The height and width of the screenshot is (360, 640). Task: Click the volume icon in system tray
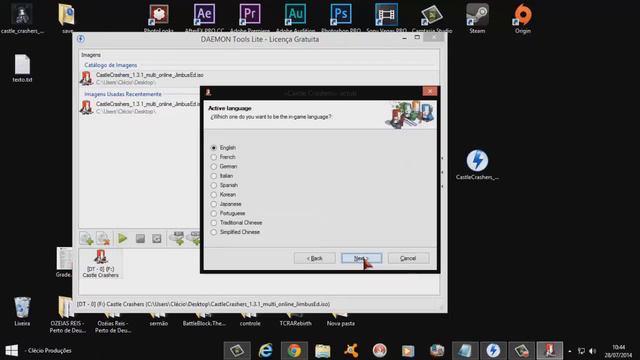(x=592, y=351)
